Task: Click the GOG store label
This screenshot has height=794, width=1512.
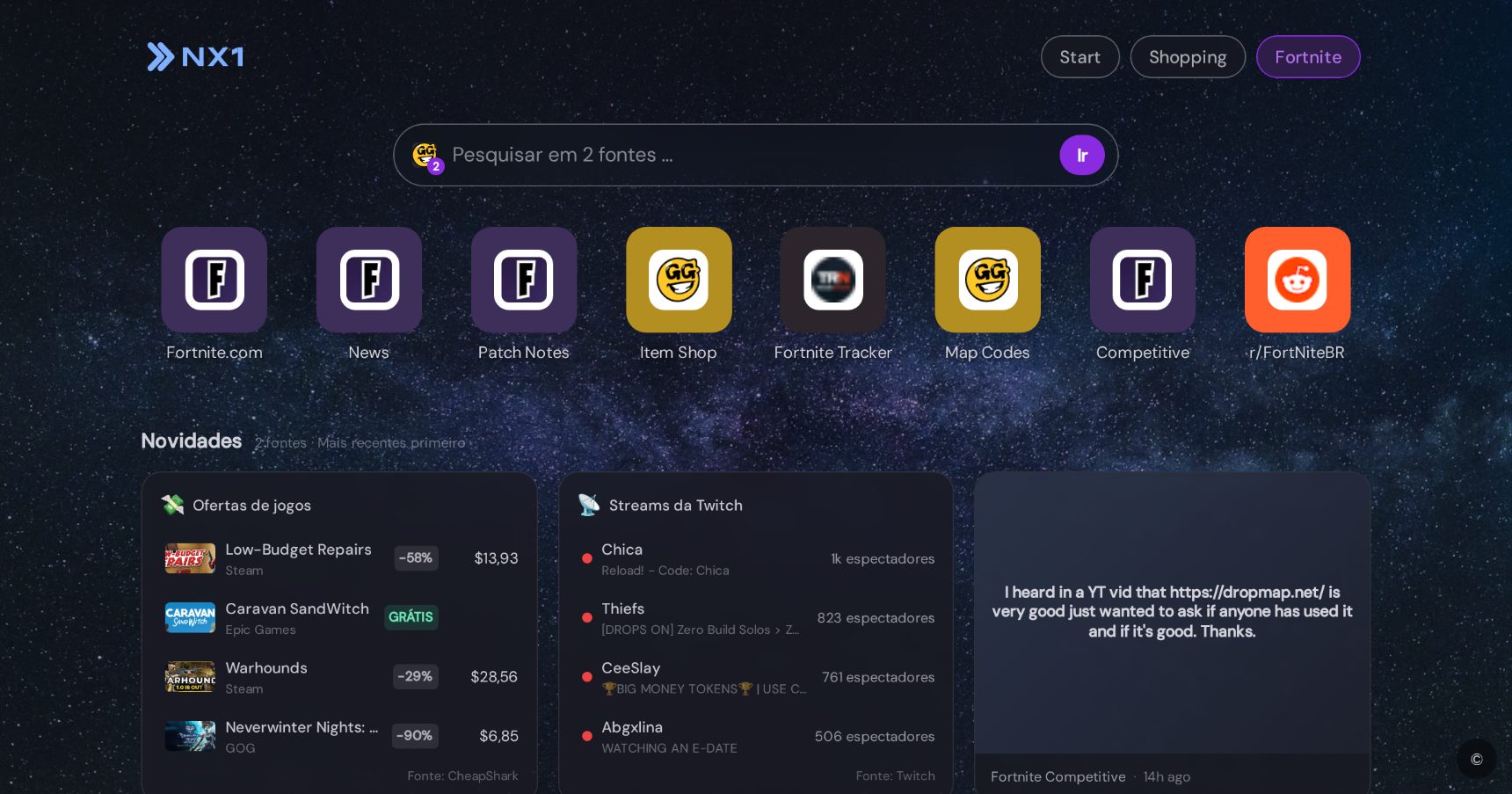Action: [x=240, y=748]
